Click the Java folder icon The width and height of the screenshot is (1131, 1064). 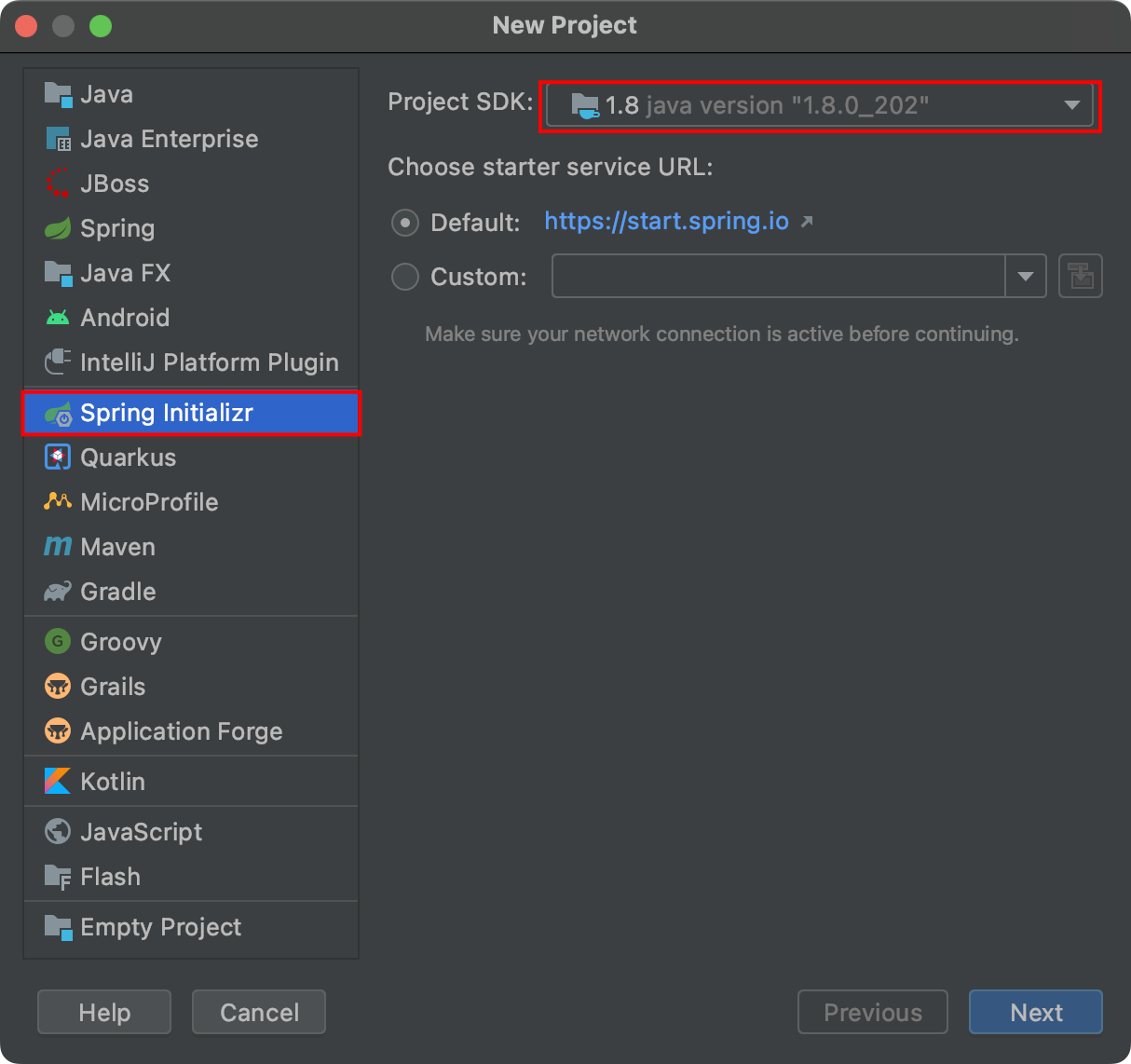58,94
